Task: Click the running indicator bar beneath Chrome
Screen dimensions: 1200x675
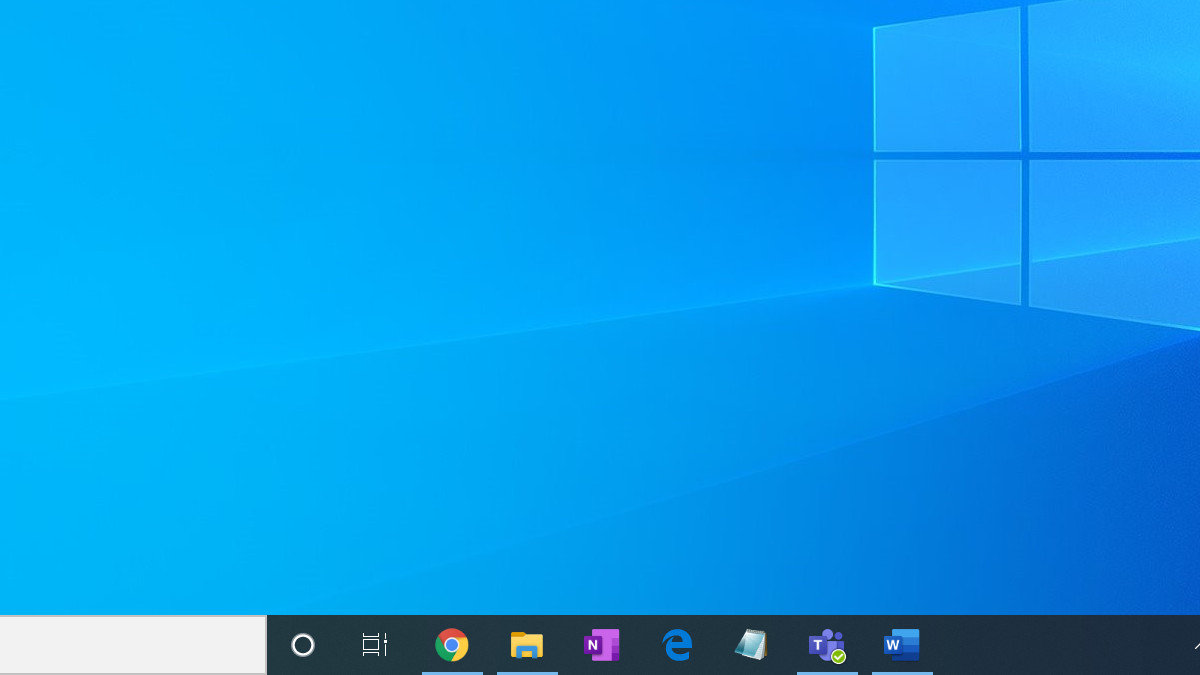Action: [x=452, y=673]
